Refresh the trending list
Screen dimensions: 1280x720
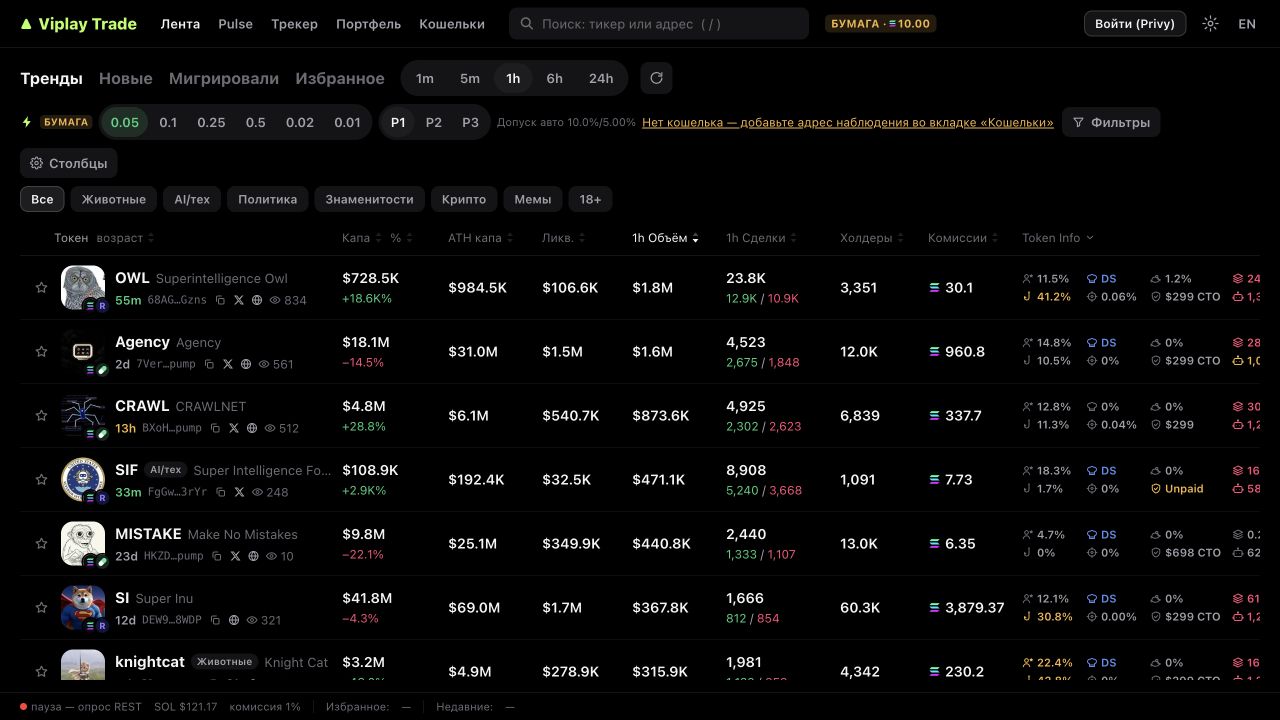pos(656,78)
